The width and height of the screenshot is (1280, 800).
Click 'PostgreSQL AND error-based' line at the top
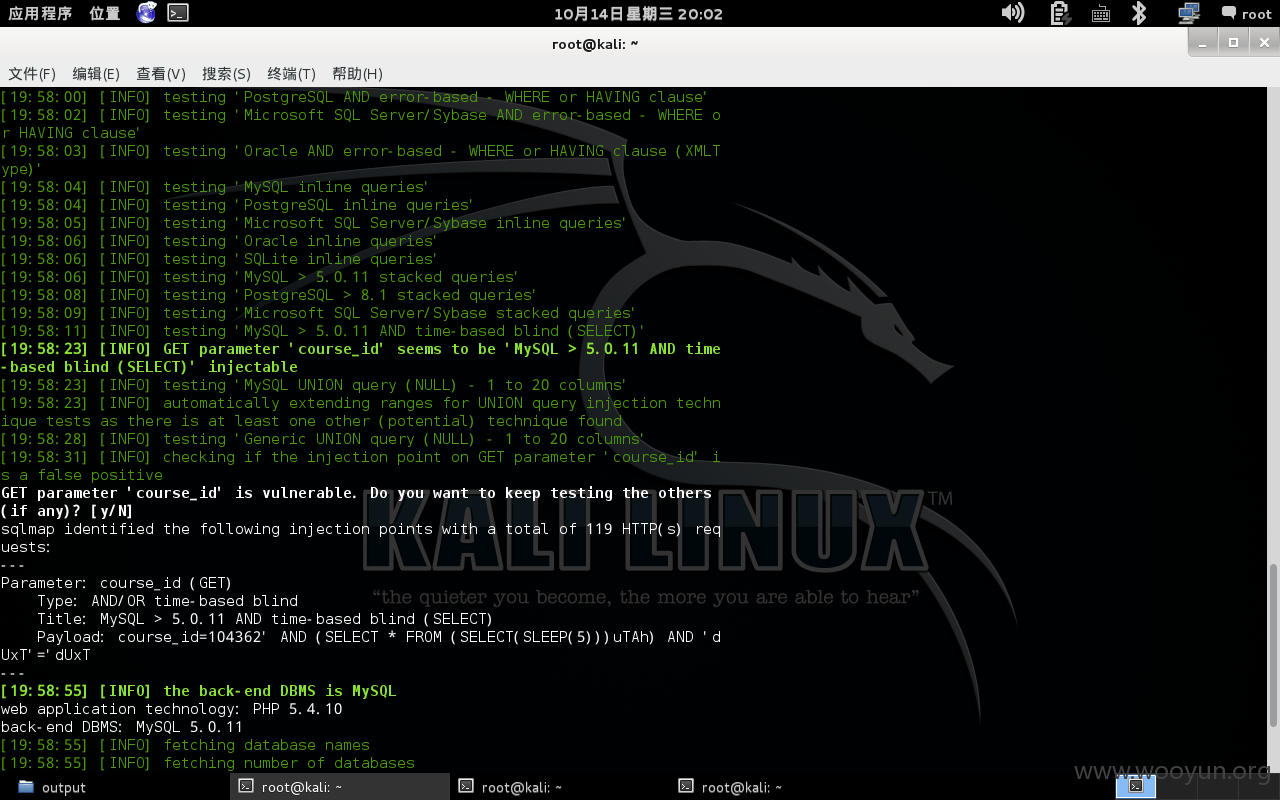tap(354, 97)
